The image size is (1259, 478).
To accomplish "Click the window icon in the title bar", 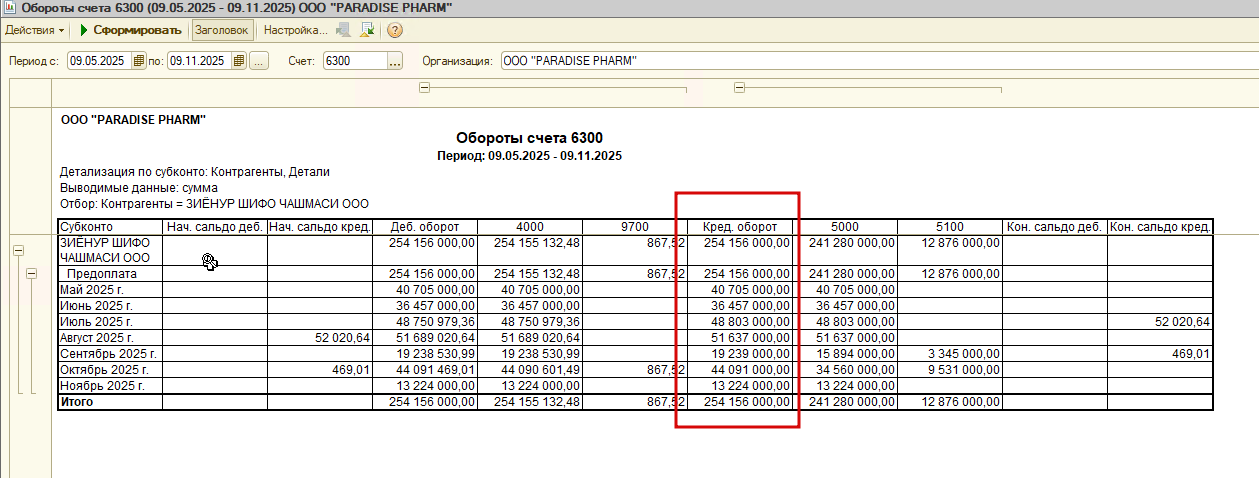I will coord(10,8).
